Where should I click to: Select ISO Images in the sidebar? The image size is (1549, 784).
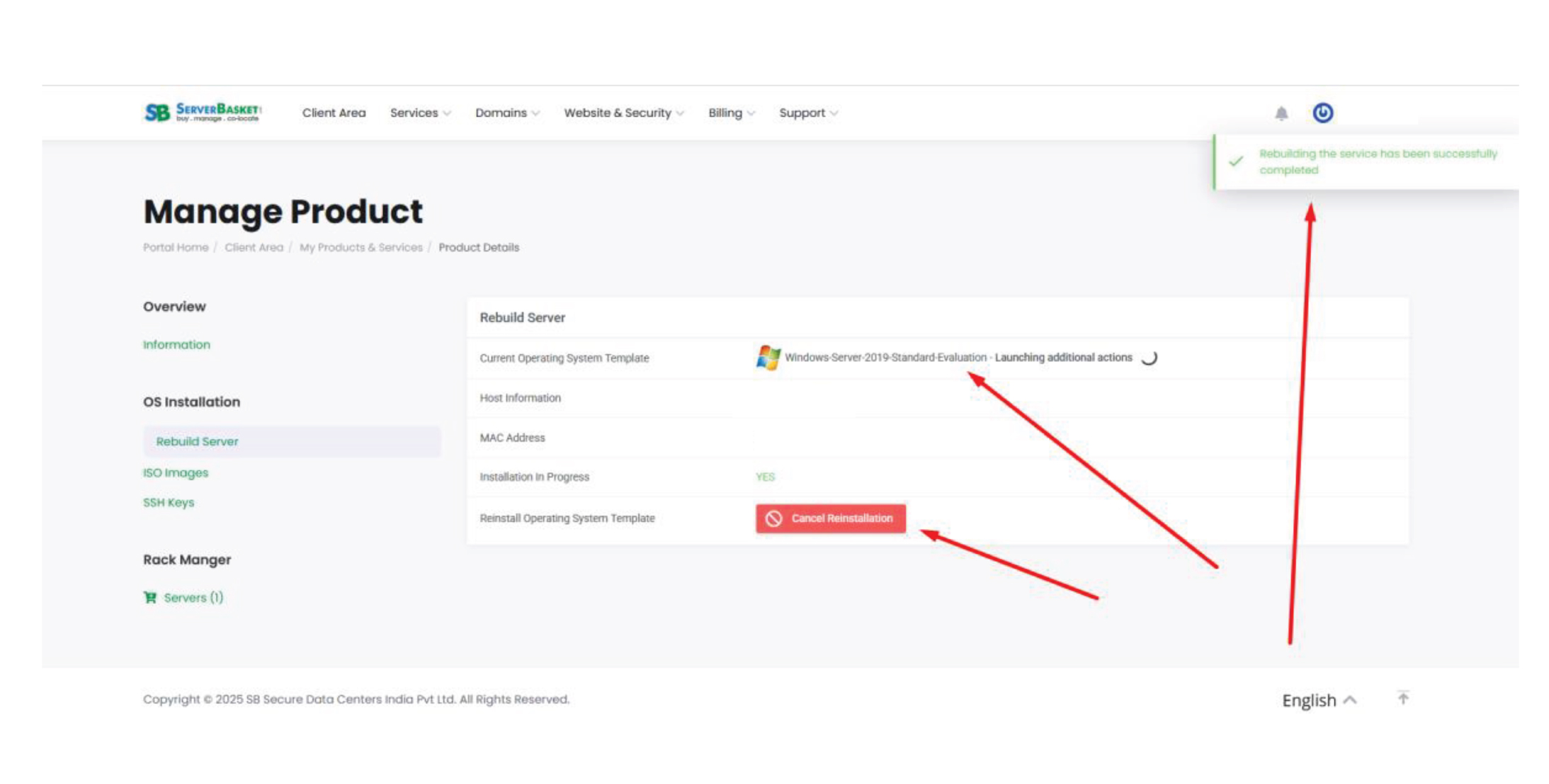[x=176, y=472]
